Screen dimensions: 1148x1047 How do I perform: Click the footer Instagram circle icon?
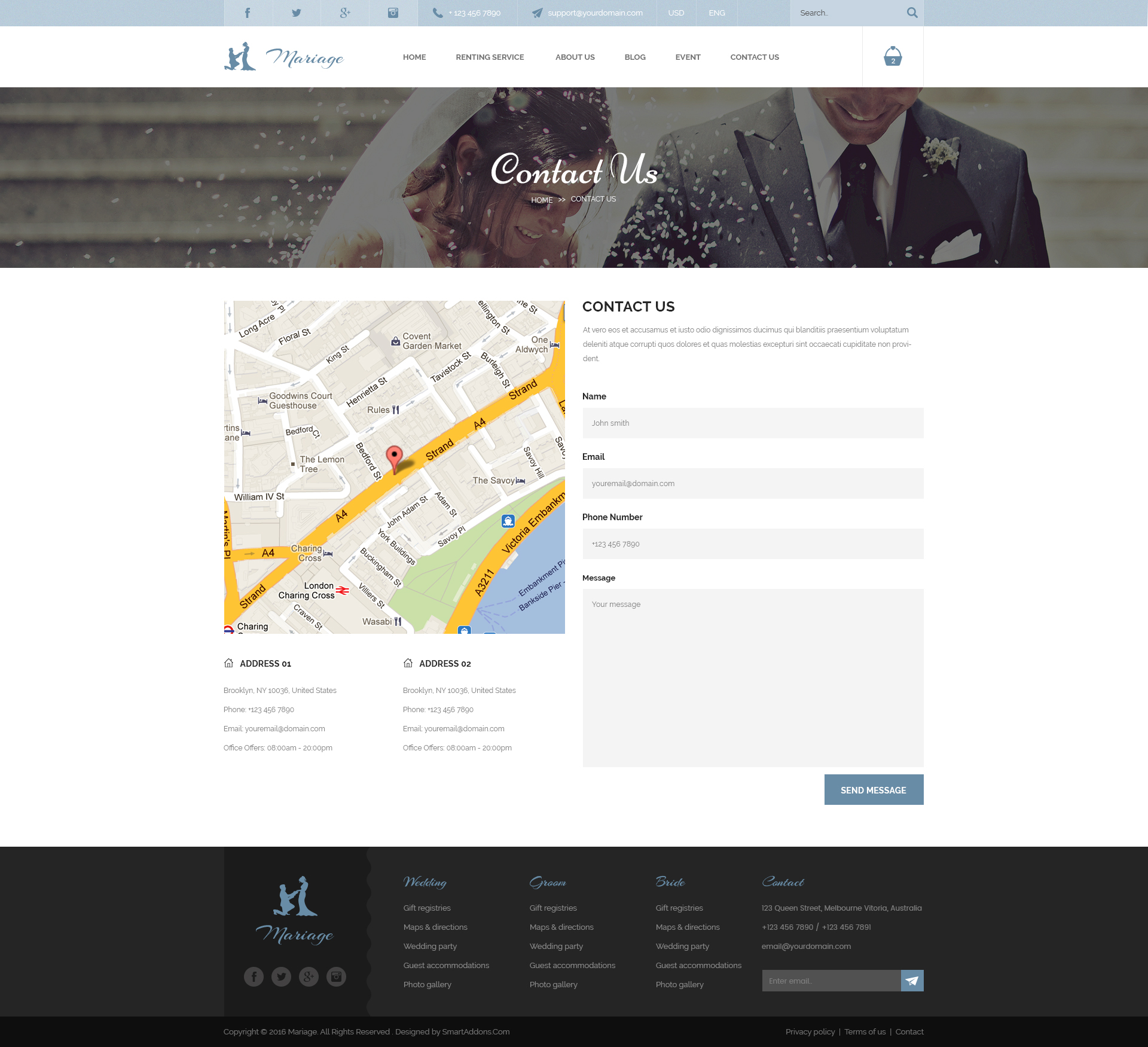pos(336,976)
